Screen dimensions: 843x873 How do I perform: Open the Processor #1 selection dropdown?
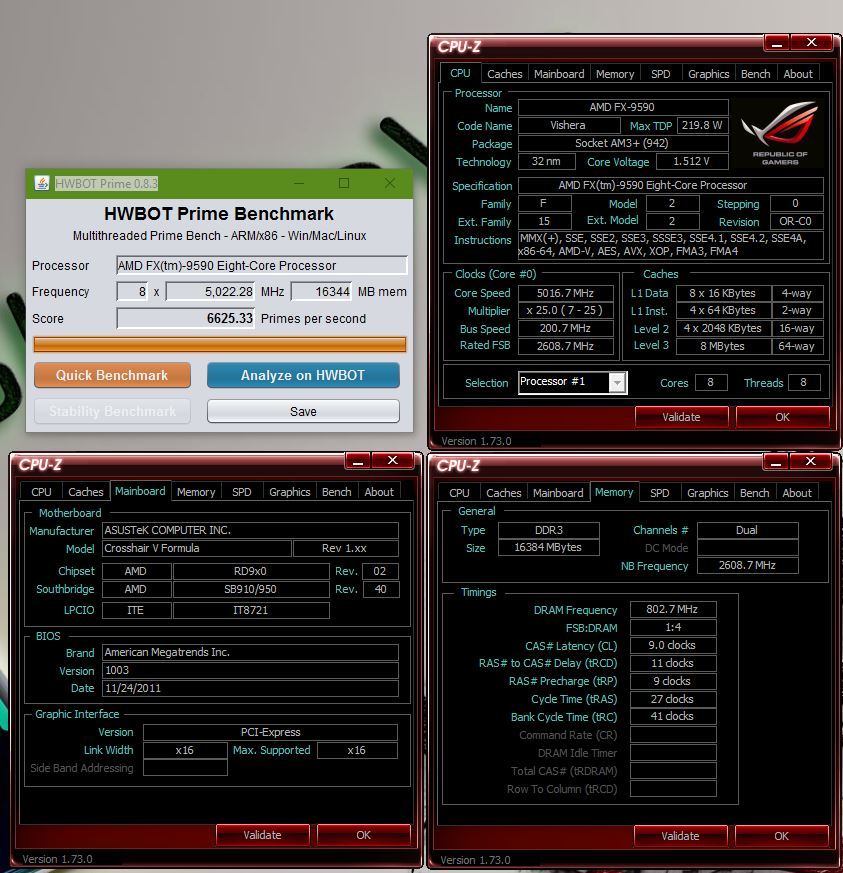pyautogui.click(x=617, y=382)
